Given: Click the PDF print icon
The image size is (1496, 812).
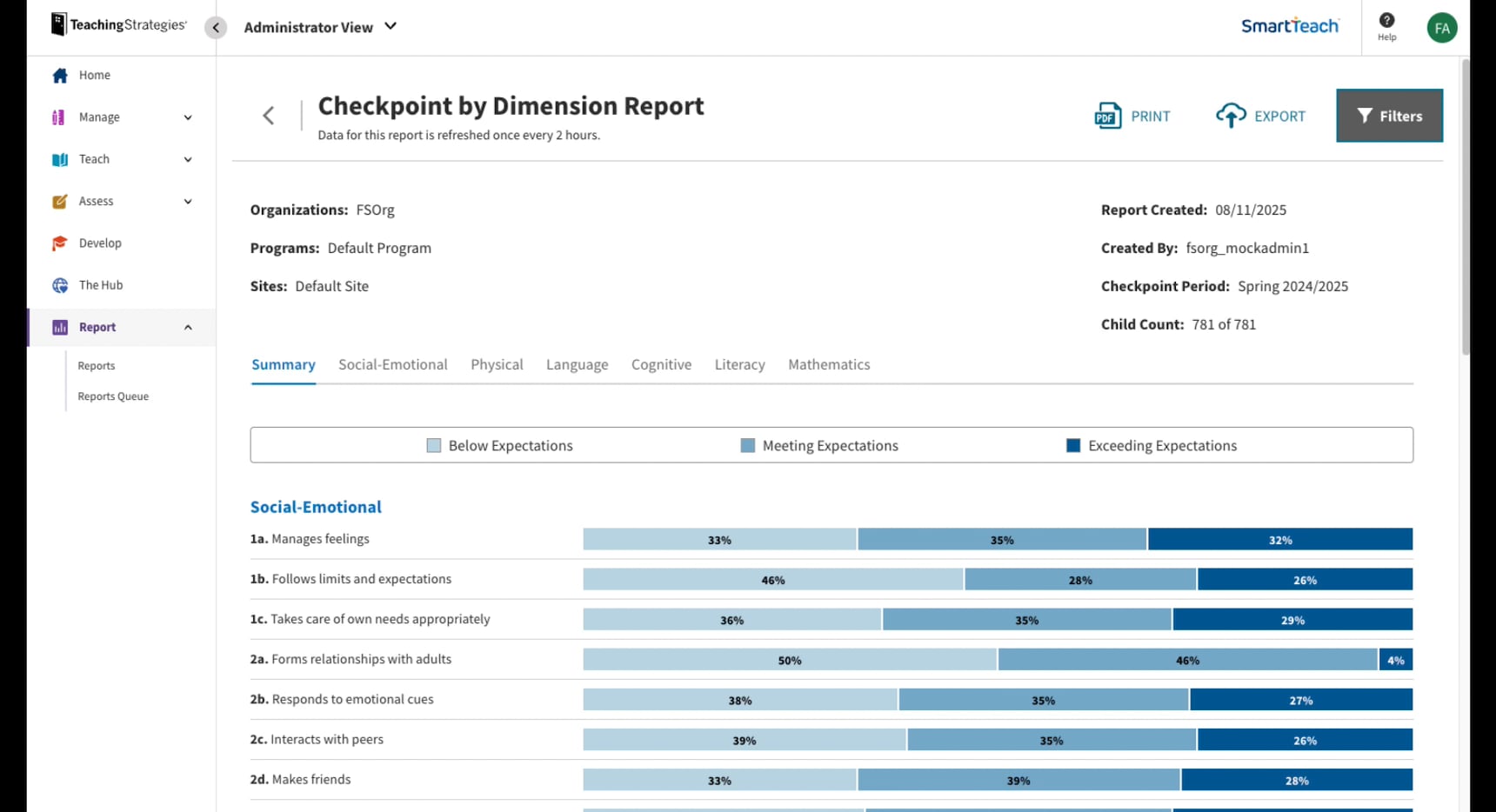Looking at the screenshot, I should [x=1107, y=116].
